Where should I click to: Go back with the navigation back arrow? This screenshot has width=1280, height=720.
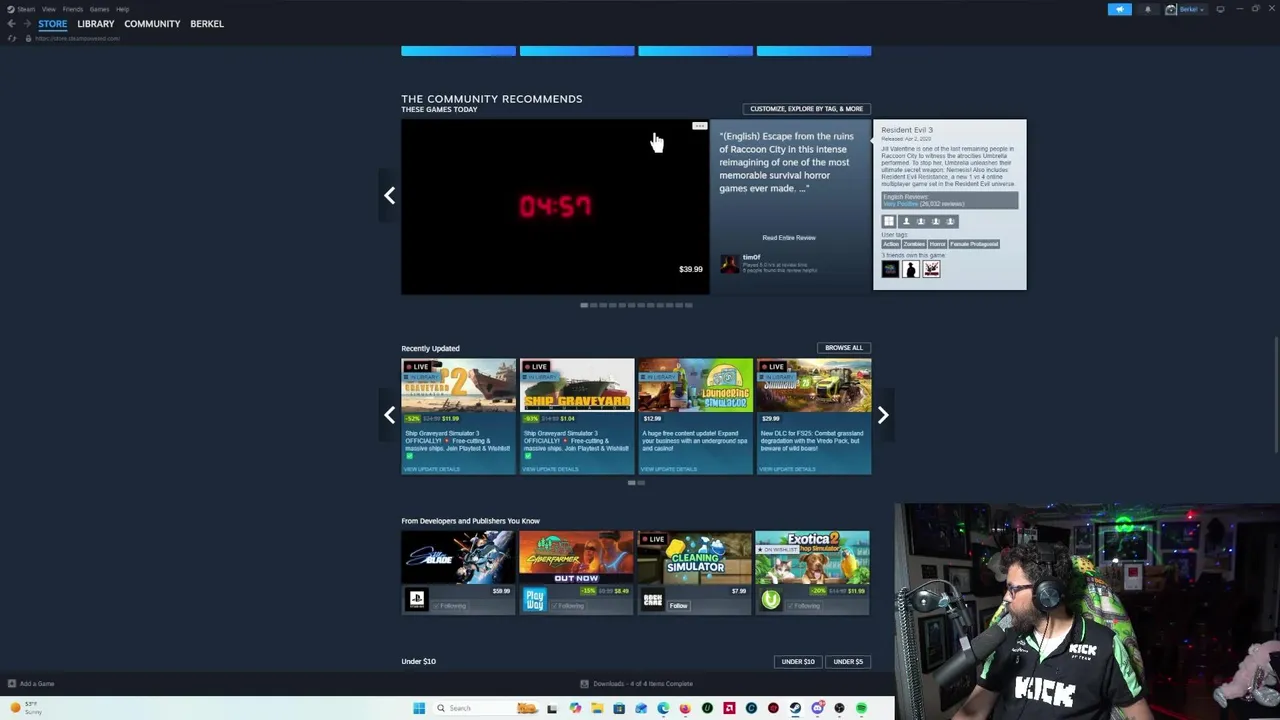click(11, 23)
